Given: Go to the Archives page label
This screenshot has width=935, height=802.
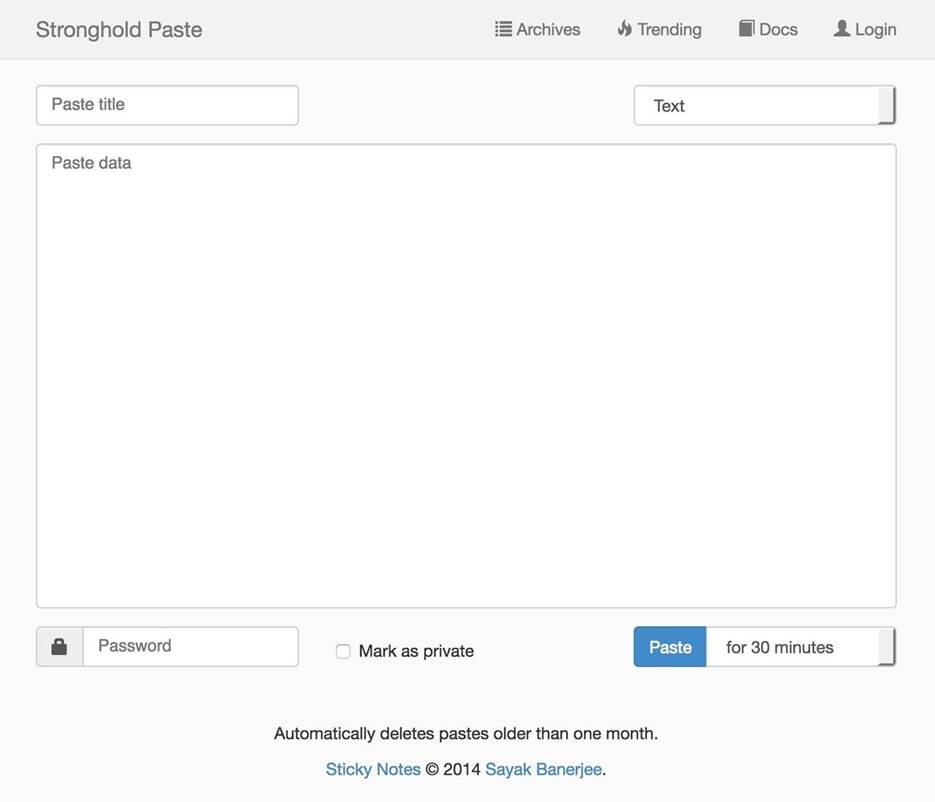Looking at the screenshot, I should pos(548,30).
